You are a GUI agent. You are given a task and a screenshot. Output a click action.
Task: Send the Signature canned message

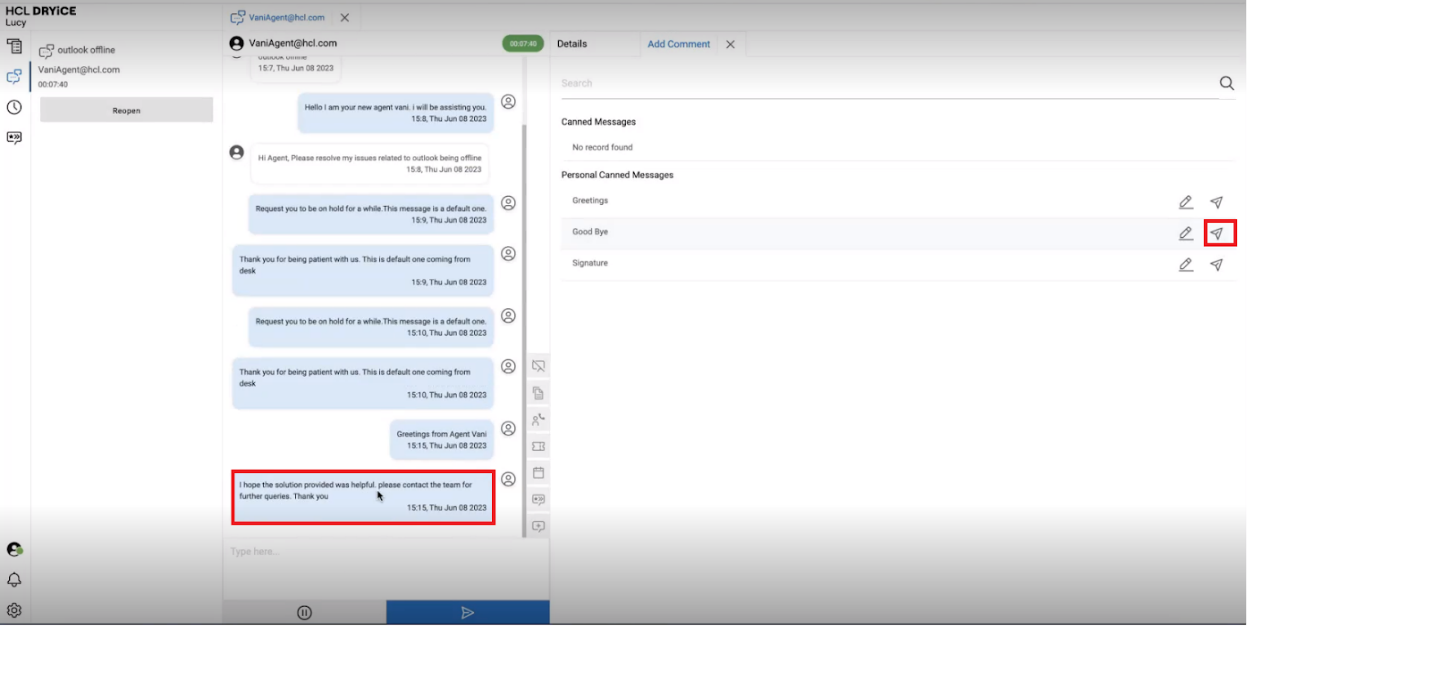click(1216, 265)
